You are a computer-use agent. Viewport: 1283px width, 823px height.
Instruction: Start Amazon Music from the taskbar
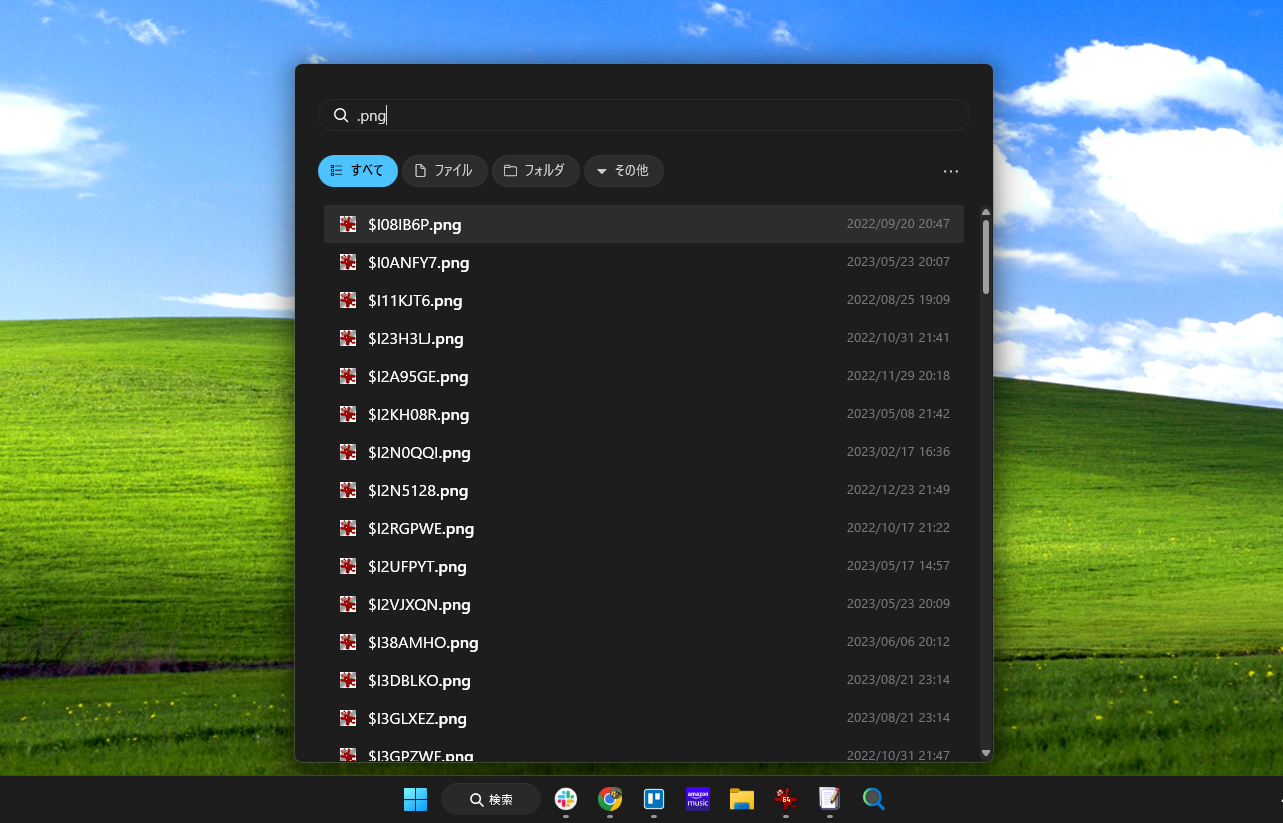coord(697,800)
